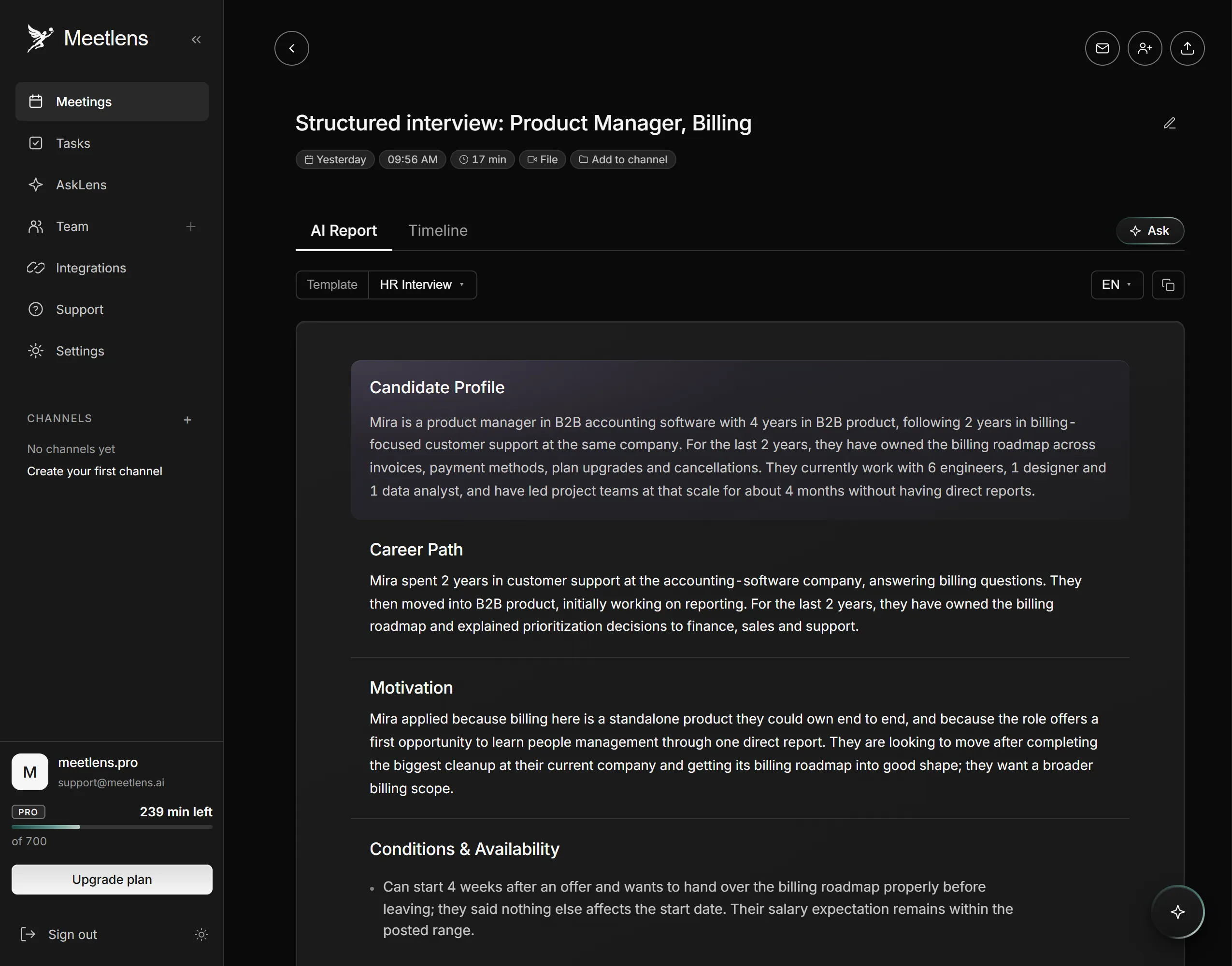This screenshot has width=1232, height=966.
Task: Click the Conditions & Availability heading
Action: [x=464, y=849]
